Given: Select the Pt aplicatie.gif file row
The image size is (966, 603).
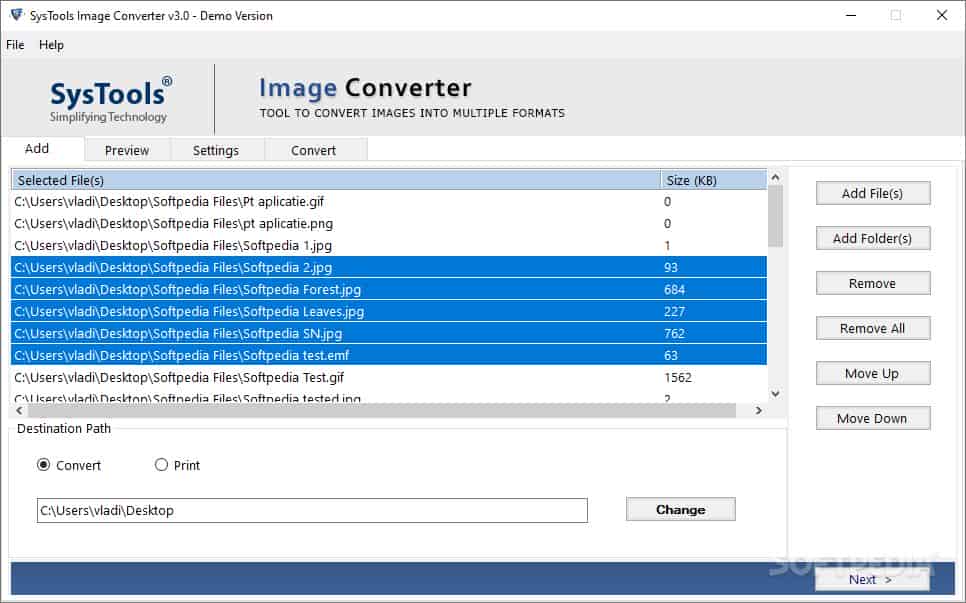Looking at the screenshot, I should coord(389,201).
